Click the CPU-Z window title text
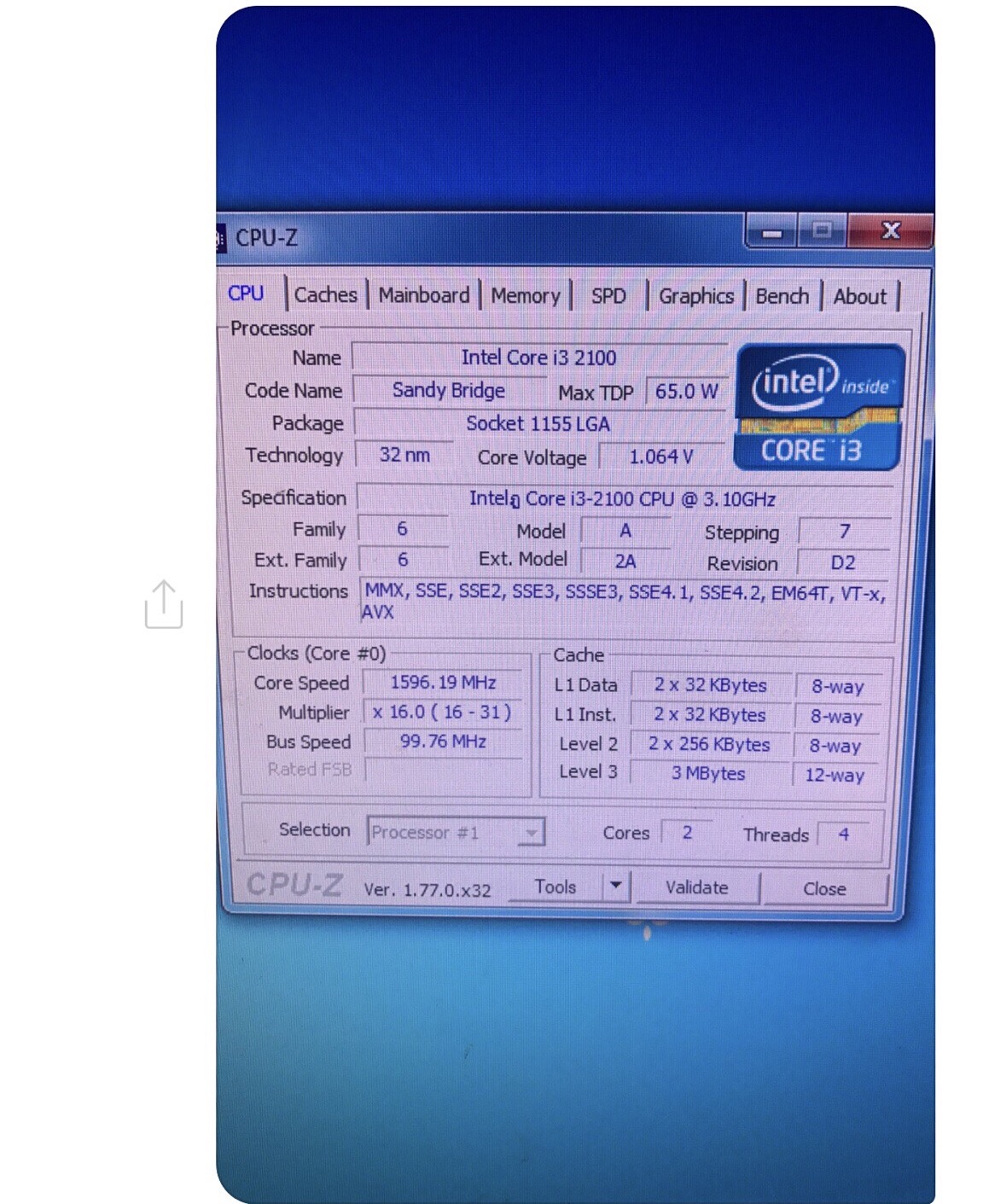The image size is (983, 1204). tap(266, 238)
